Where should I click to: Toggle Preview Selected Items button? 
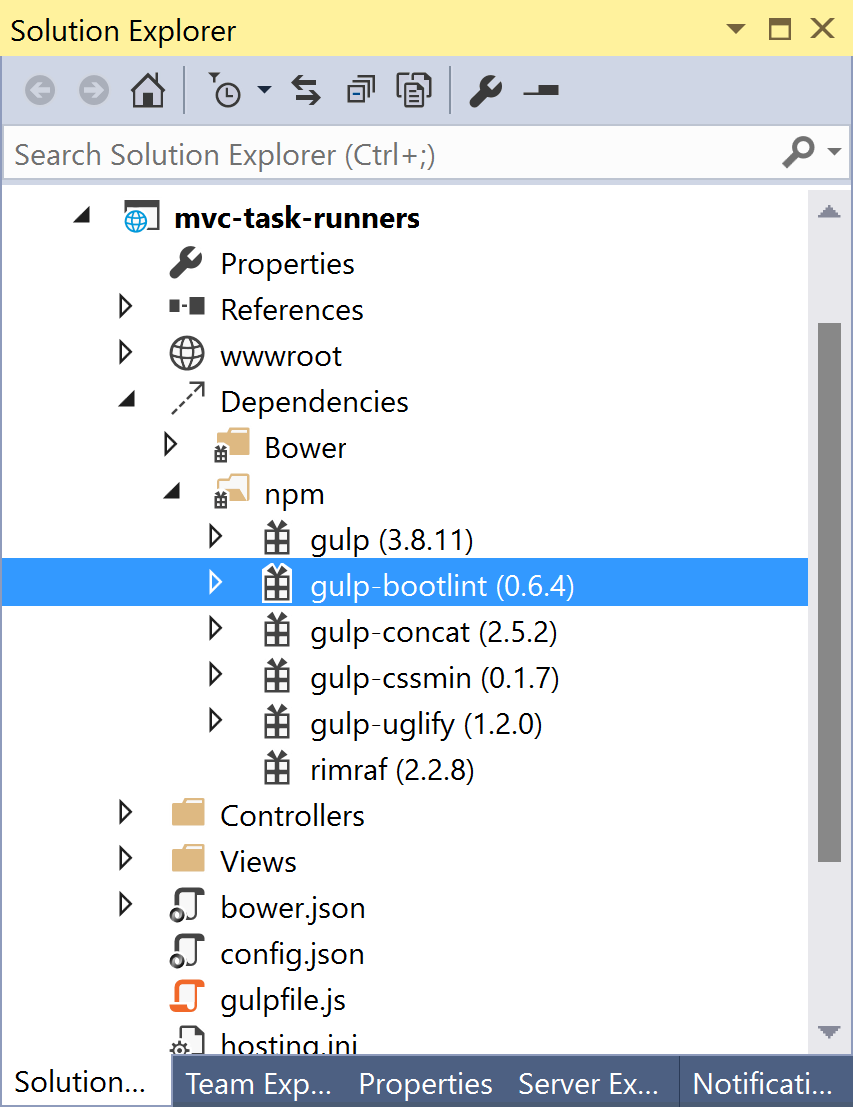(541, 91)
